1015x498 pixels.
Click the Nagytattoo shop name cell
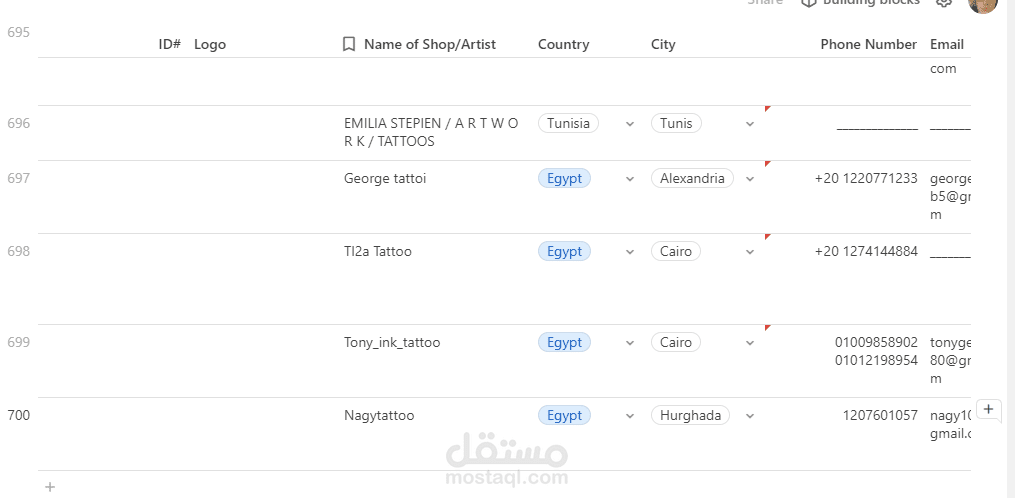click(379, 416)
